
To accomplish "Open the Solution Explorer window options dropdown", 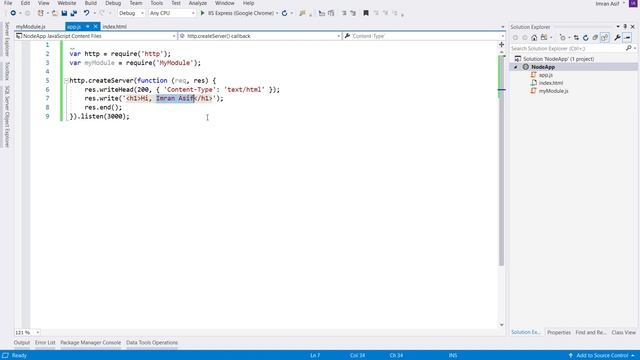I will coord(618,27).
